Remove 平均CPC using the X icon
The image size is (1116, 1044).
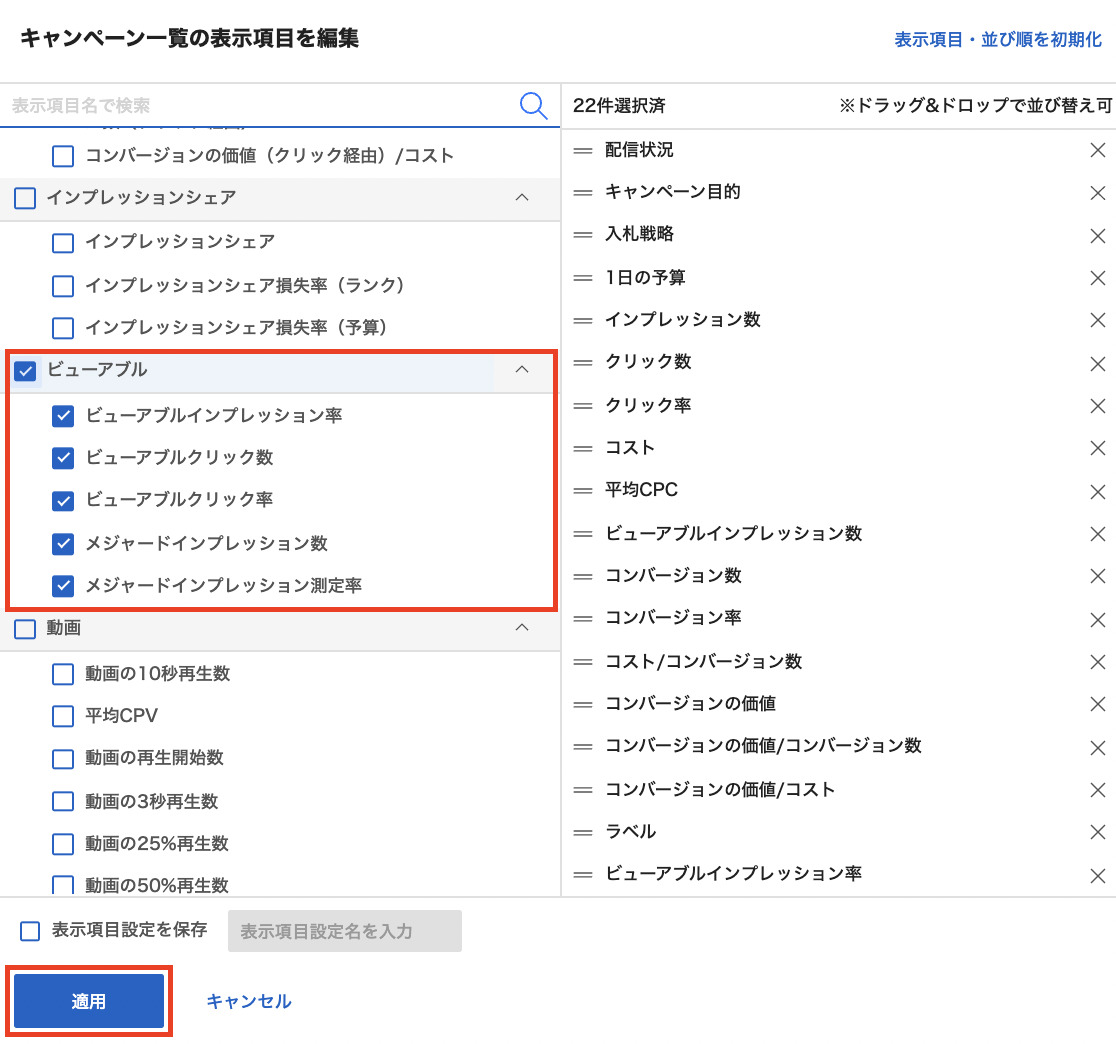pos(1097,490)
